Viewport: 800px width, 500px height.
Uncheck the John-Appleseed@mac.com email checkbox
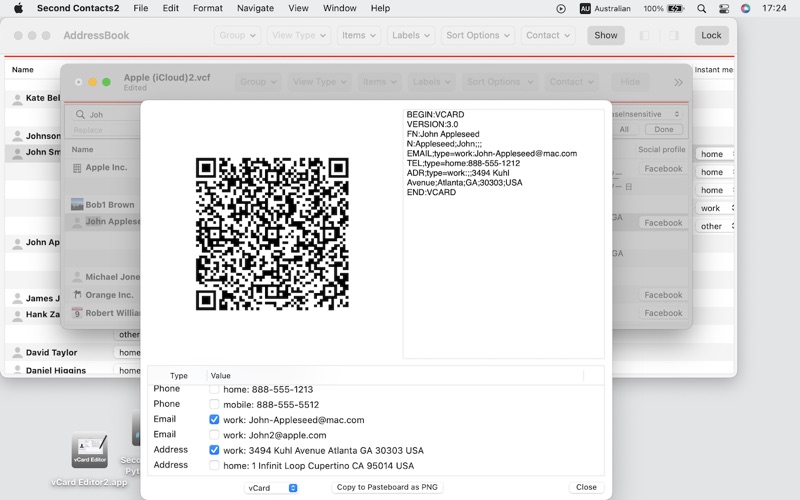tap(214, 420)
